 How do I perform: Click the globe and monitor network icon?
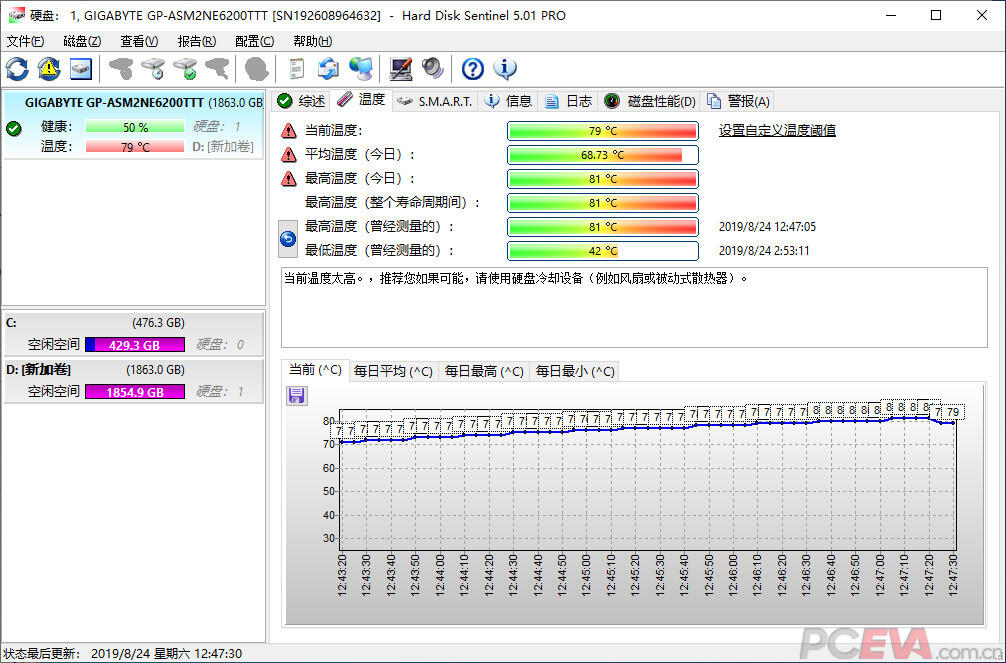tap(361, 69)
